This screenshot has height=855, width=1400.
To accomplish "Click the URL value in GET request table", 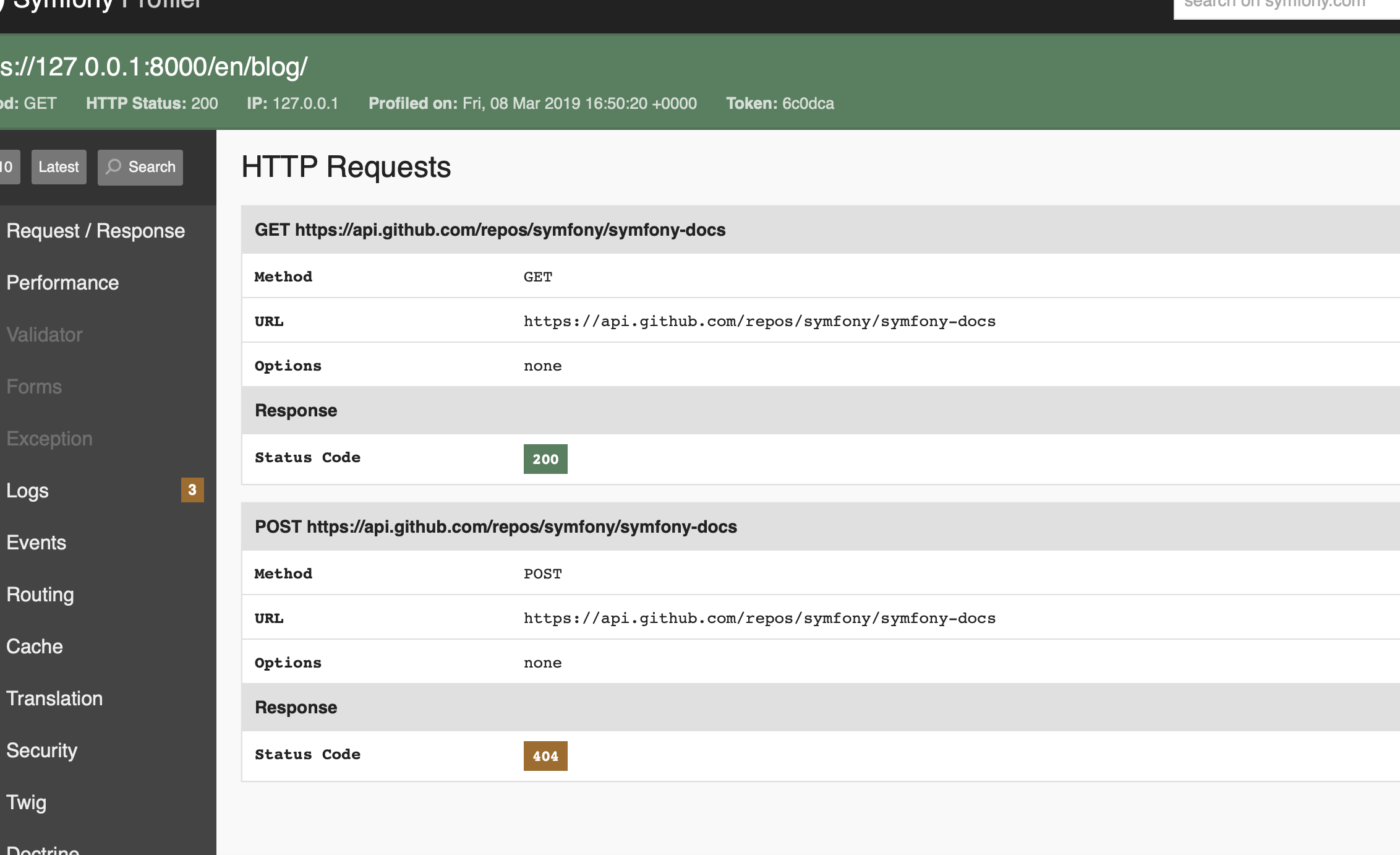I will (x=759, y=321).
